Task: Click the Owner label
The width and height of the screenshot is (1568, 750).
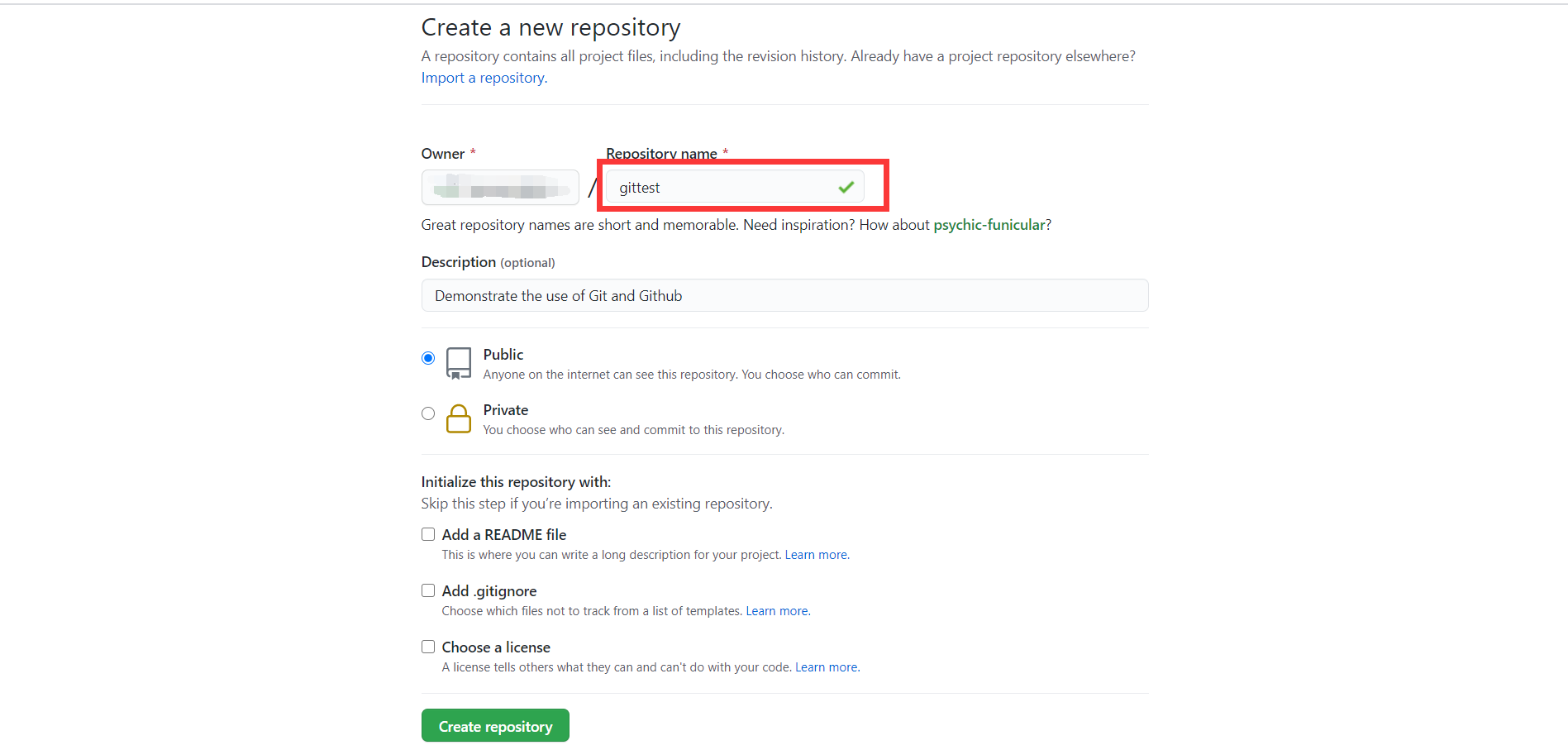Action: 443,154
